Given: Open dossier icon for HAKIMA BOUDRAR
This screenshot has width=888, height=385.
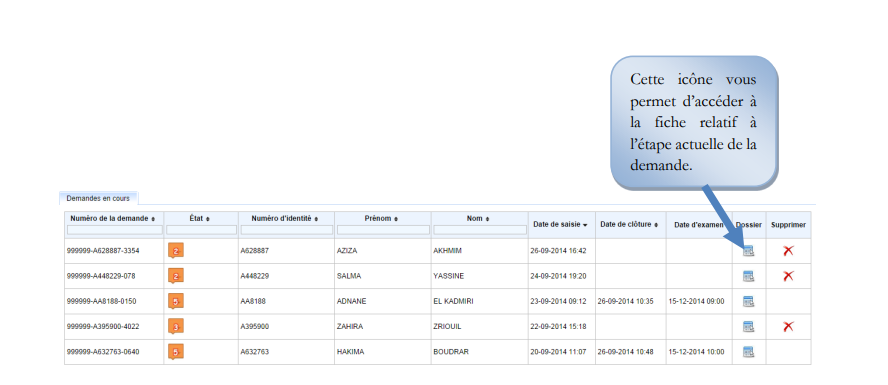Looking at the screenshot, I should [x=749, y=352].
